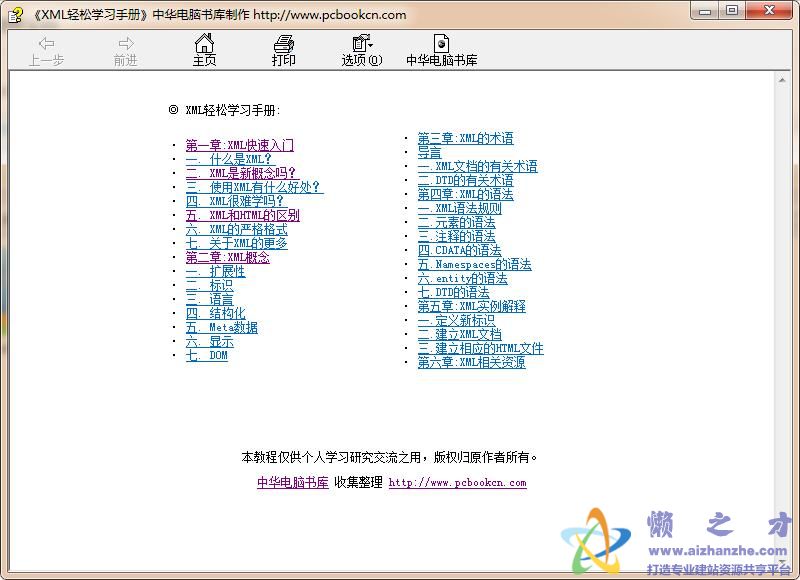The image size is (800, 580).
Task: Open chapter link 第三章:XML的术语
Action: [x=463, y=138]
